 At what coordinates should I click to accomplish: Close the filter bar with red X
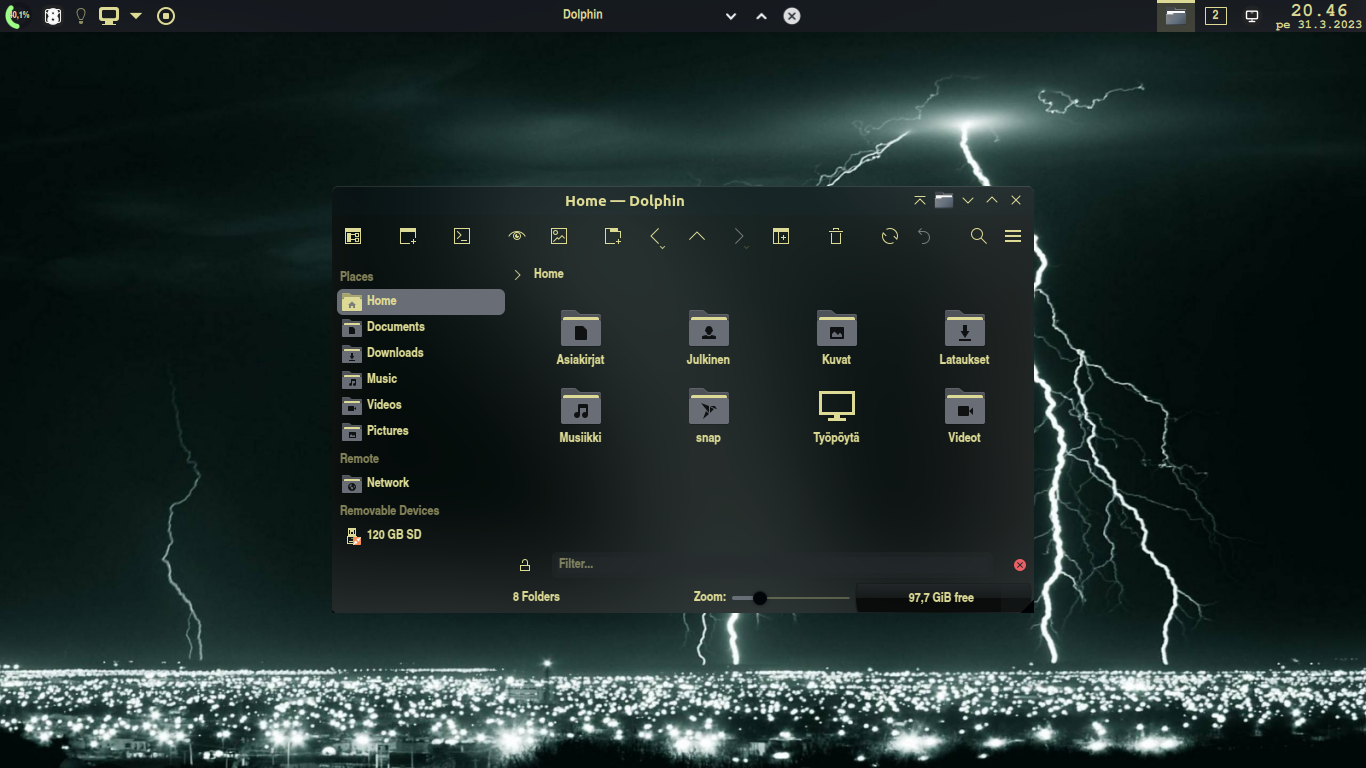(1020, 565)
